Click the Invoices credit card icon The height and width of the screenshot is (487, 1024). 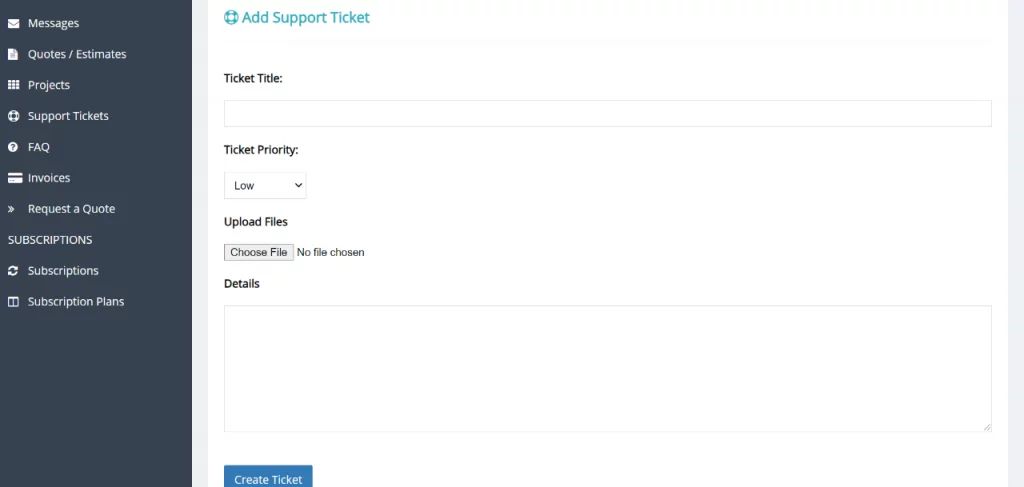15,178
